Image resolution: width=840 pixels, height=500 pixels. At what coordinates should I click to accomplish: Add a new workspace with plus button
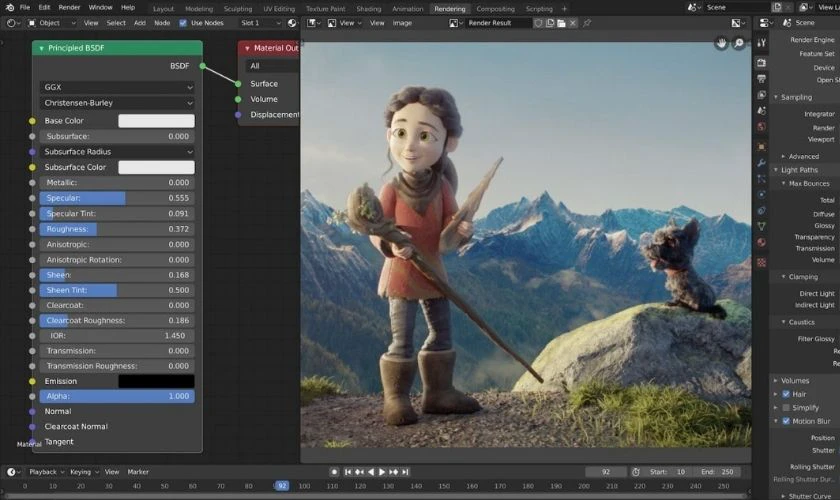click(x=564, y=9)
